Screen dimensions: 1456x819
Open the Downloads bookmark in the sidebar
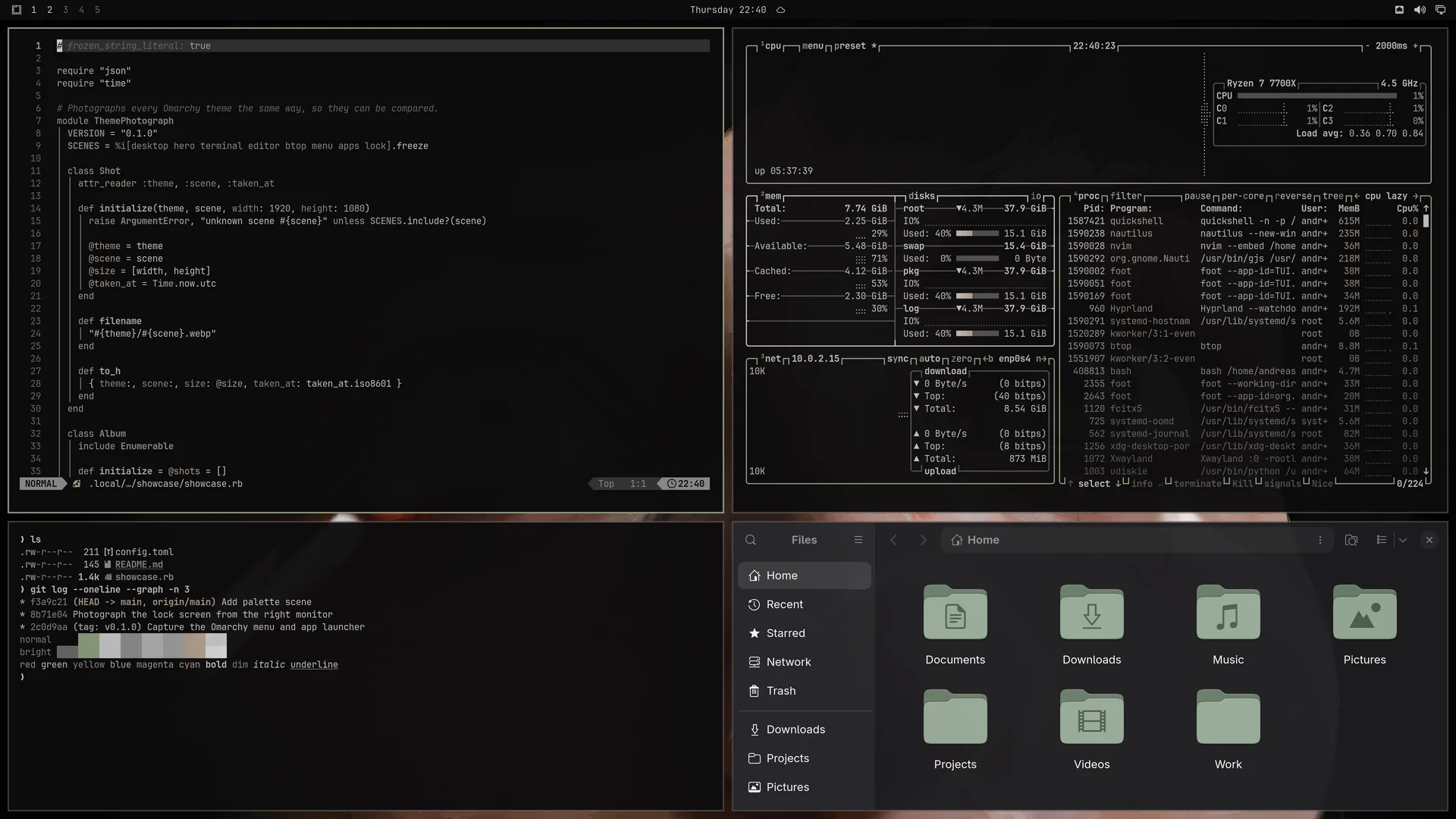pos(805,730)
